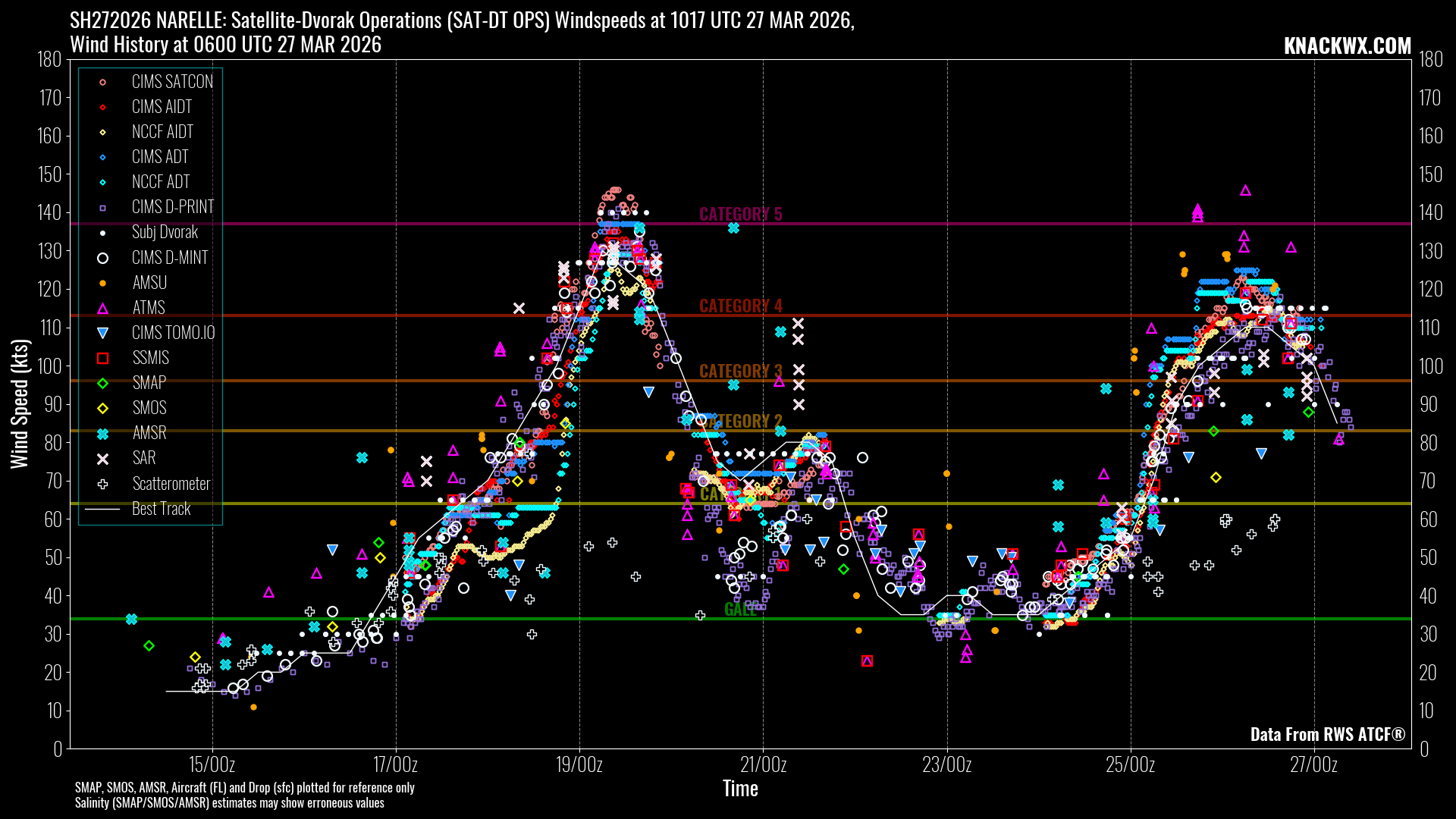This screenshot has width=1456, height=819.
Task: Click the Wind Speed (kts) axis title
Action: [20, 403]
